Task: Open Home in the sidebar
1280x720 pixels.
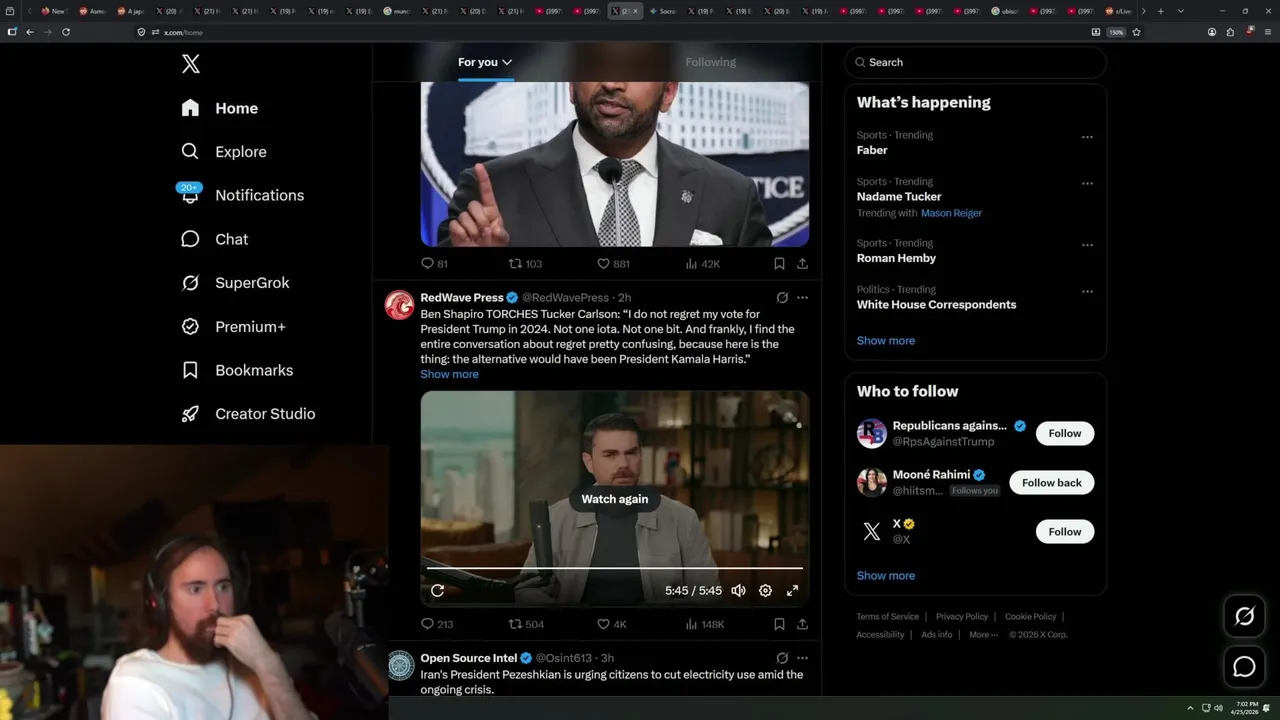Action: (x=220, y=108)
